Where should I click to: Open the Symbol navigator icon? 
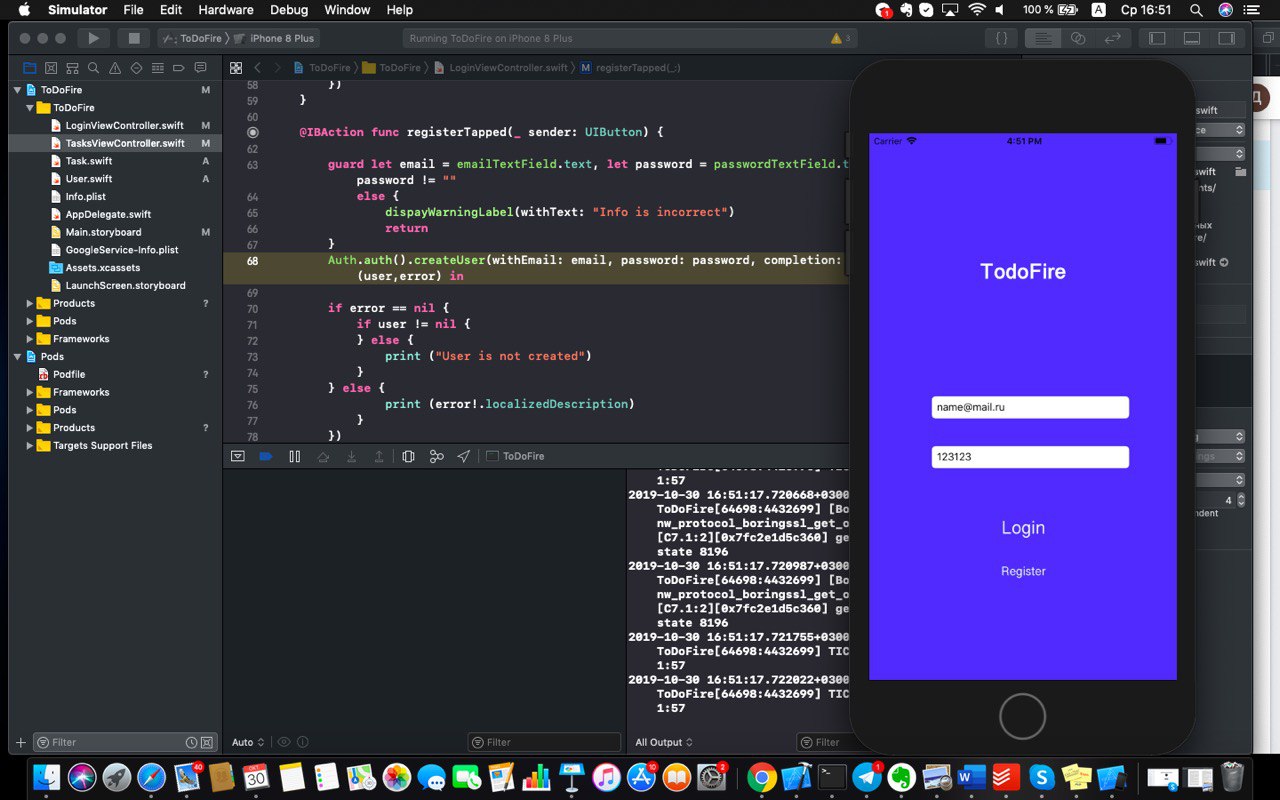72,68
